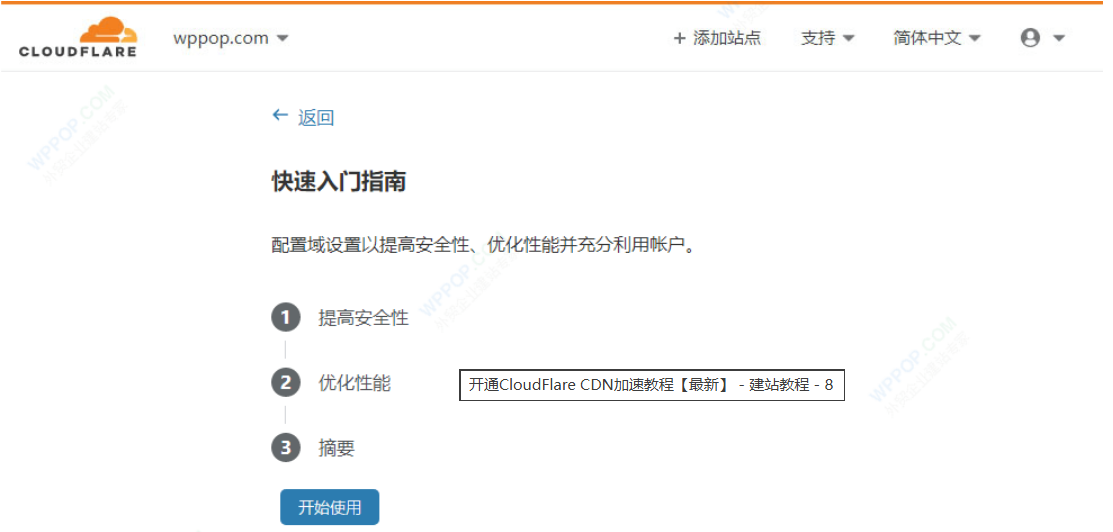Expand the caret arrow next to 支持

(849, 39)
